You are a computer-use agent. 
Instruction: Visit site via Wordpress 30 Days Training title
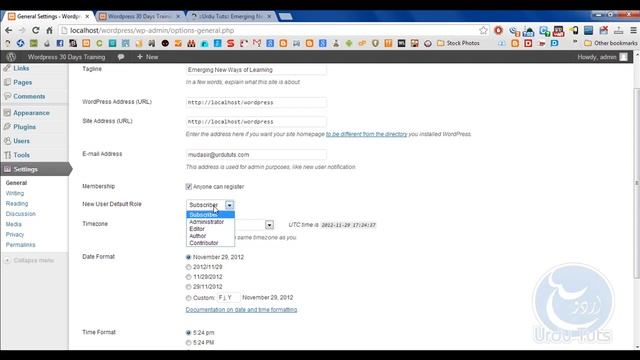(x=66, y=57)
